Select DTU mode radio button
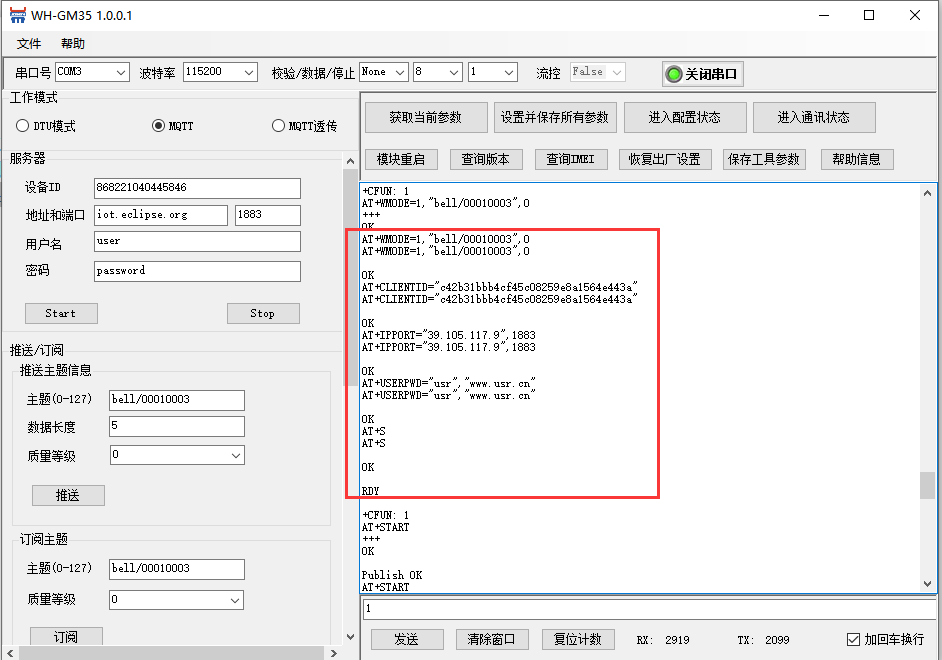Viewport: 942px width, 660px height. (23, 126)
